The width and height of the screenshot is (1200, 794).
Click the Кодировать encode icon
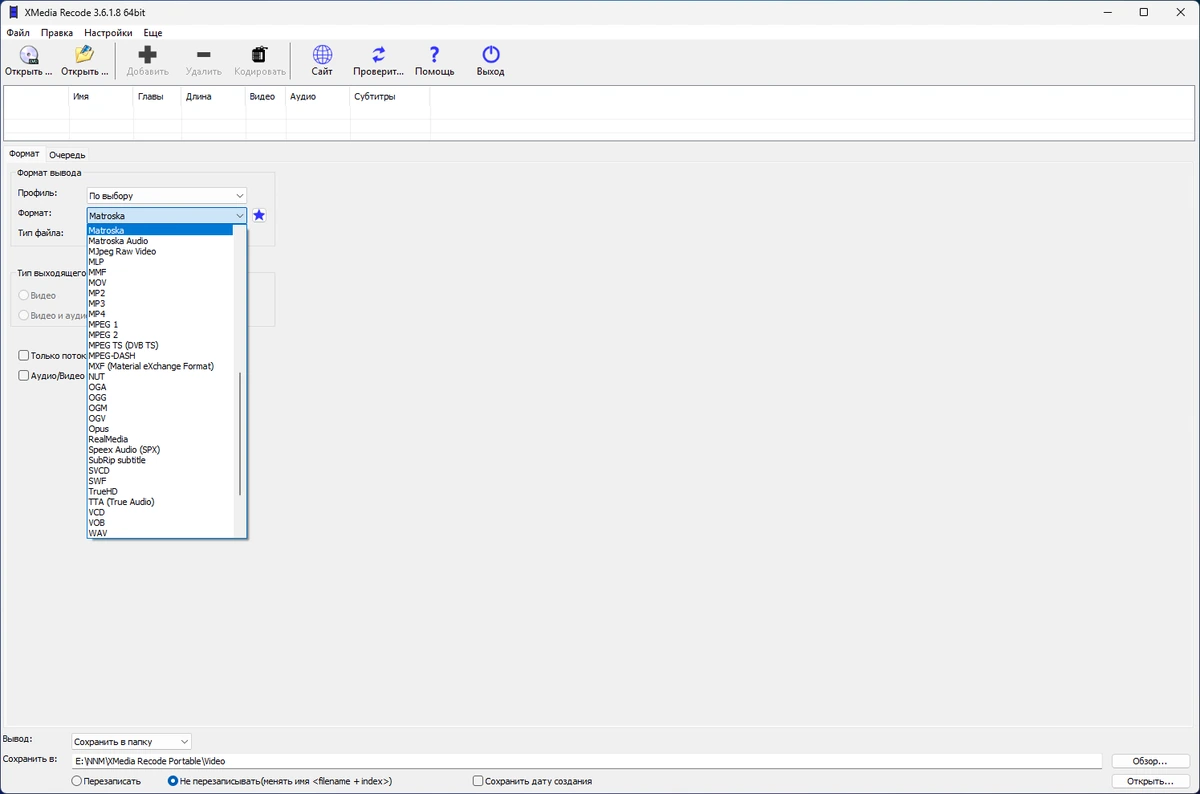260,55
